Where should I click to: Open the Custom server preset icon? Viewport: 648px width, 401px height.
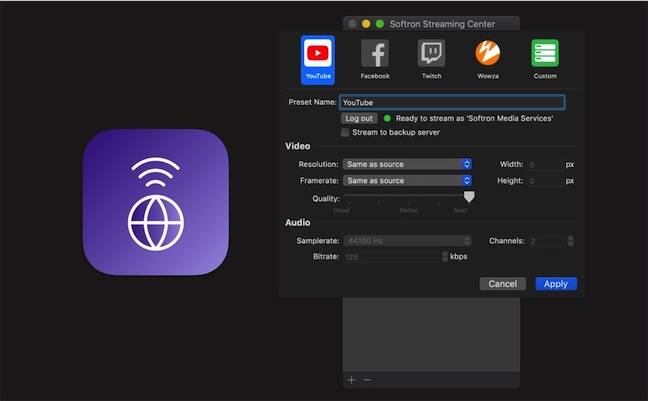545,60
